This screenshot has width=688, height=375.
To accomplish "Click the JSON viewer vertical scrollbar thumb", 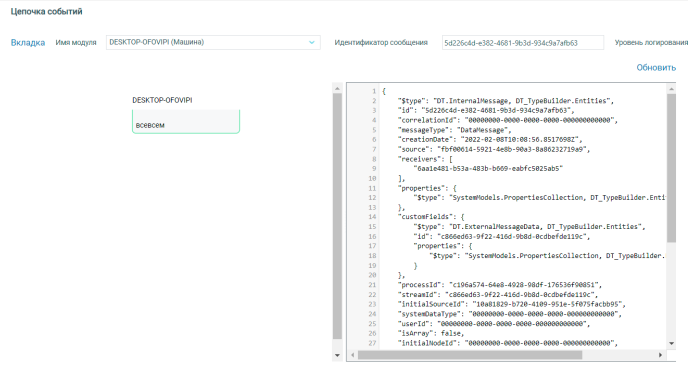I will (x=671, y=168).
